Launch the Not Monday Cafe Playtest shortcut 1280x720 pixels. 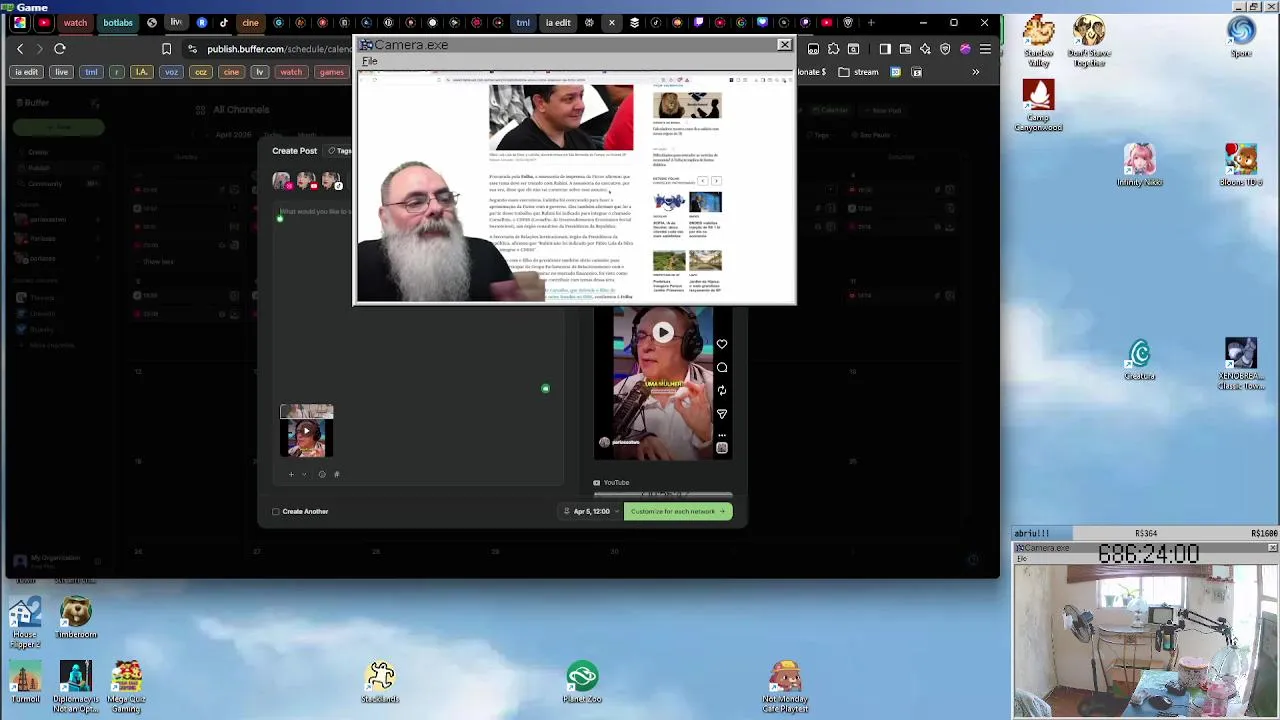click(785, 687)
